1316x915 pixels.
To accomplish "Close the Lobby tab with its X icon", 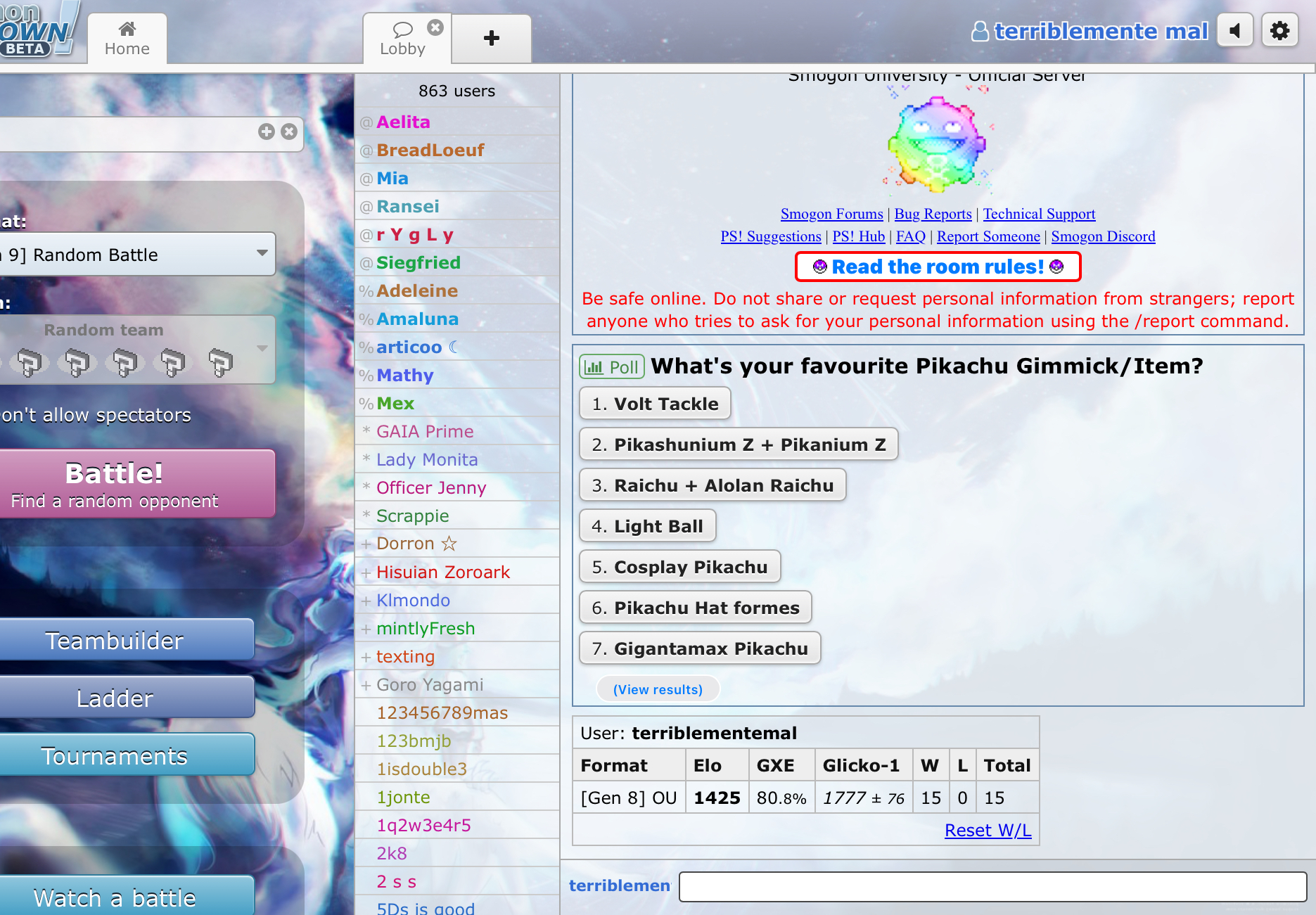I will click(x=435, y=27).
